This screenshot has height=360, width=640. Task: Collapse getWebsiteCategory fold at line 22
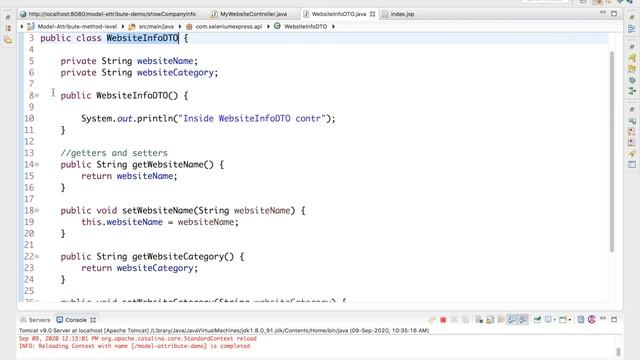37,257
